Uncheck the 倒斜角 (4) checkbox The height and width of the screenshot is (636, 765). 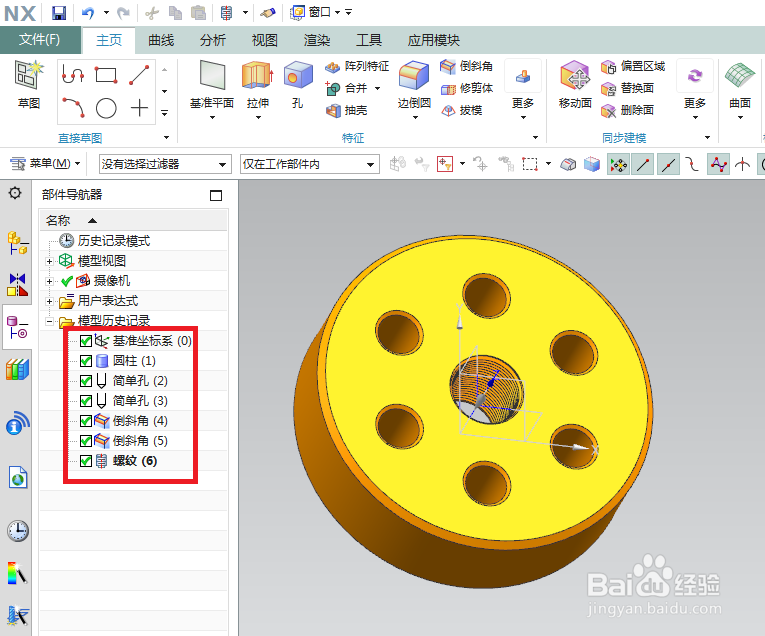[86, 421]
